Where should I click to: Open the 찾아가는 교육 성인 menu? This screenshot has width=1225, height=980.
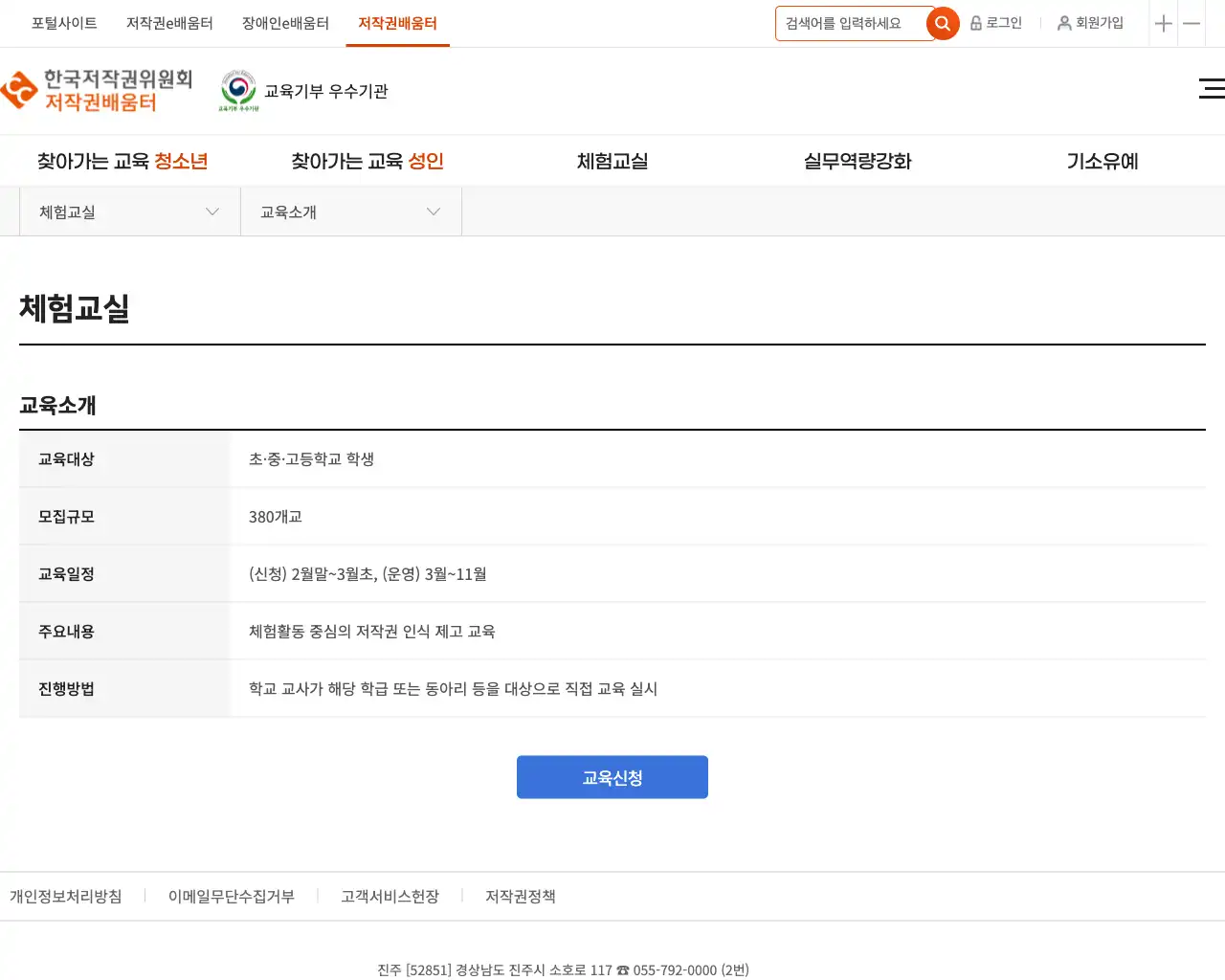pyautogui.click(x=367, y=162)
